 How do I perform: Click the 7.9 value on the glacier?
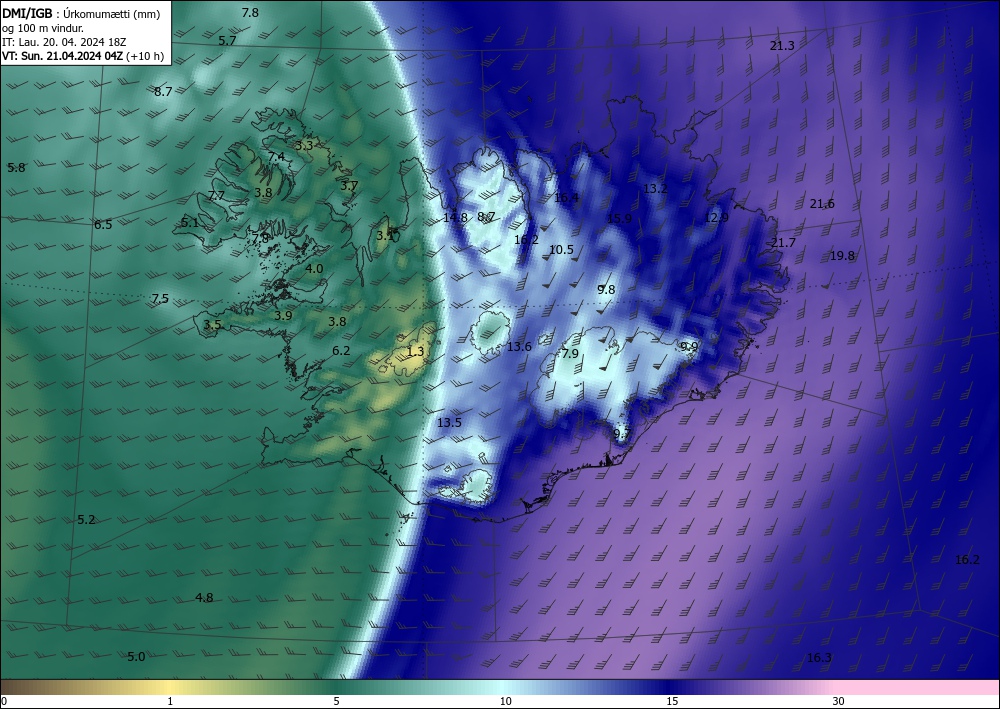click(570, 354)
